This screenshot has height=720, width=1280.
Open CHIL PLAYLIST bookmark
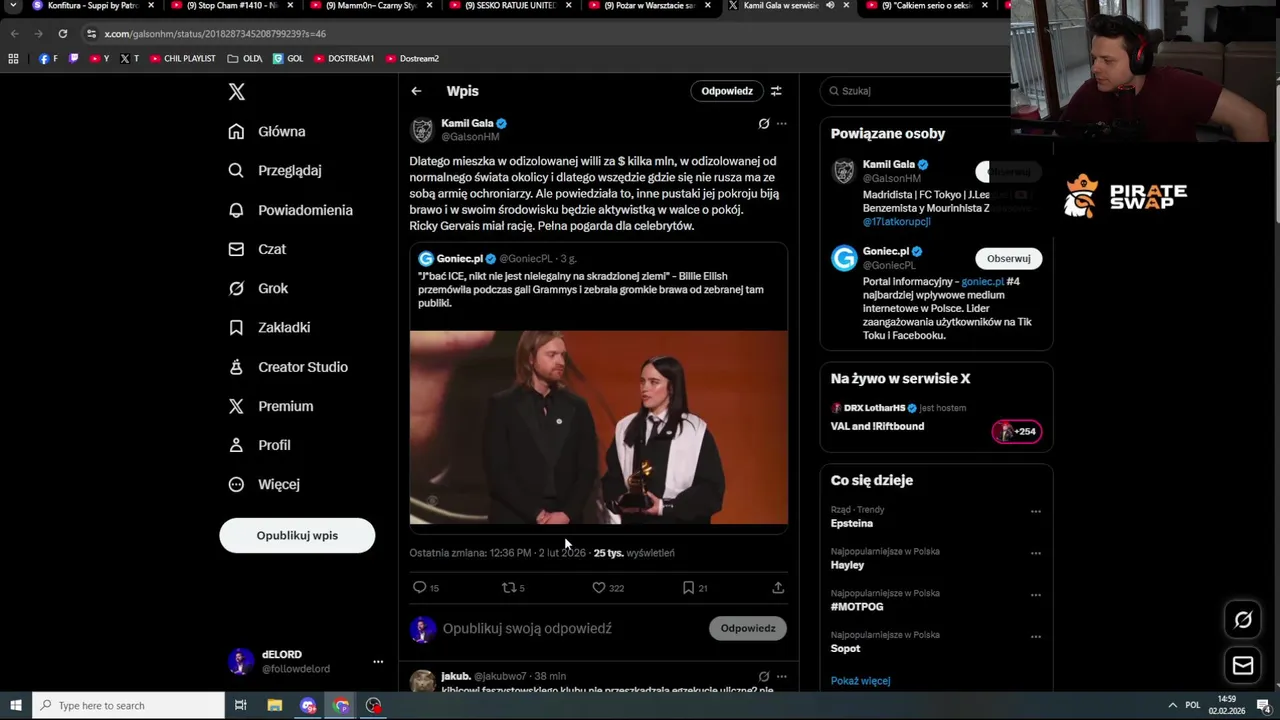point(182,59)
